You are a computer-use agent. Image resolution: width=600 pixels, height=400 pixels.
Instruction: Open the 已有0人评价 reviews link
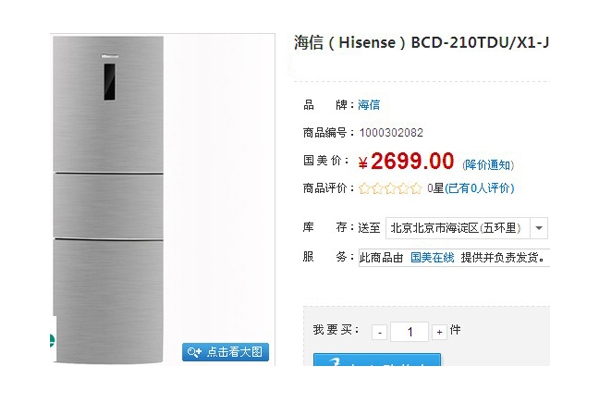point(479,188)
